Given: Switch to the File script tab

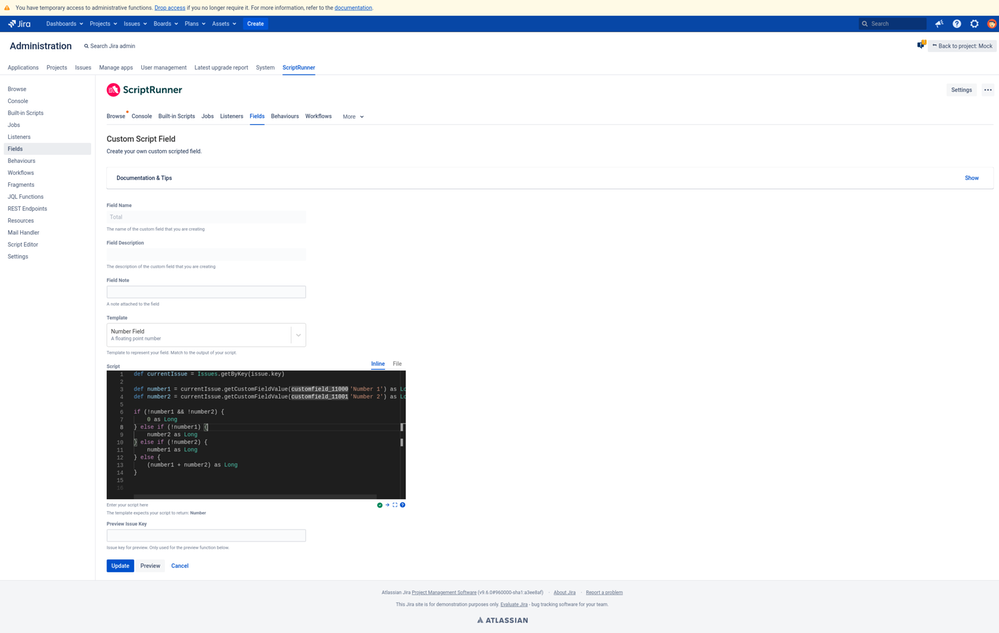Looking at the screenshot, I should point(397,364).
